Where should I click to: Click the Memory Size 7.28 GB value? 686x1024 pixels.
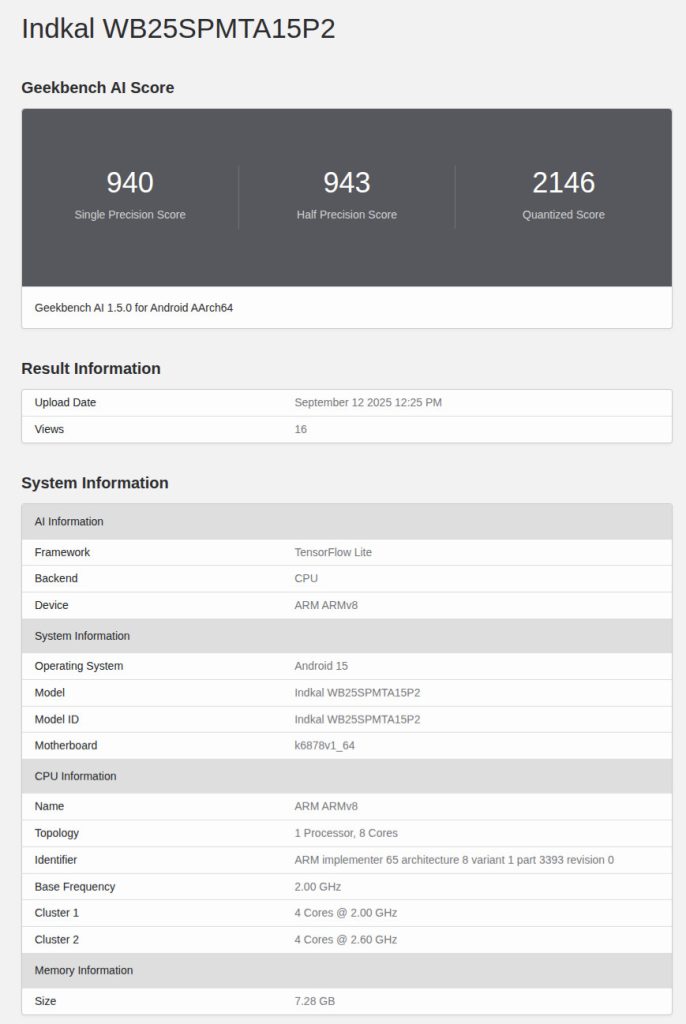click(x=315, y=1001)
